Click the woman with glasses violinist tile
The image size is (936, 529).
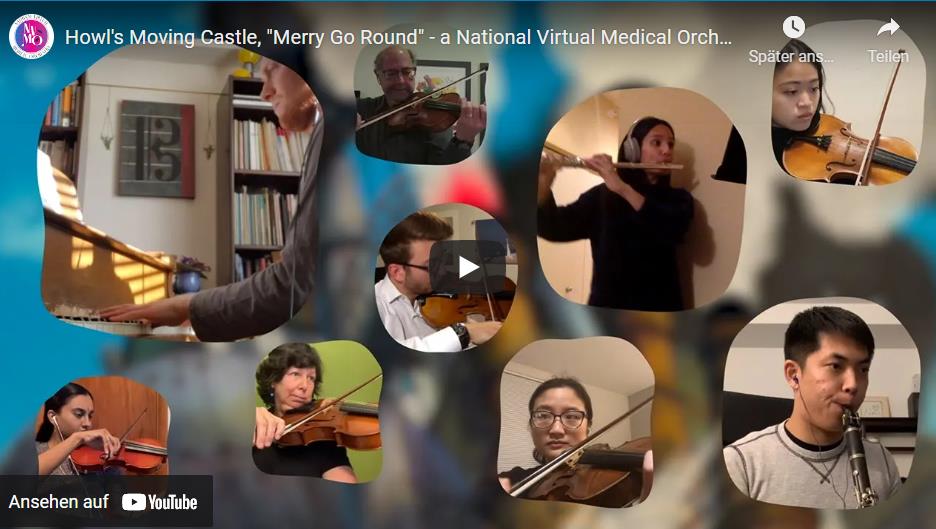[x=577, y=423]
